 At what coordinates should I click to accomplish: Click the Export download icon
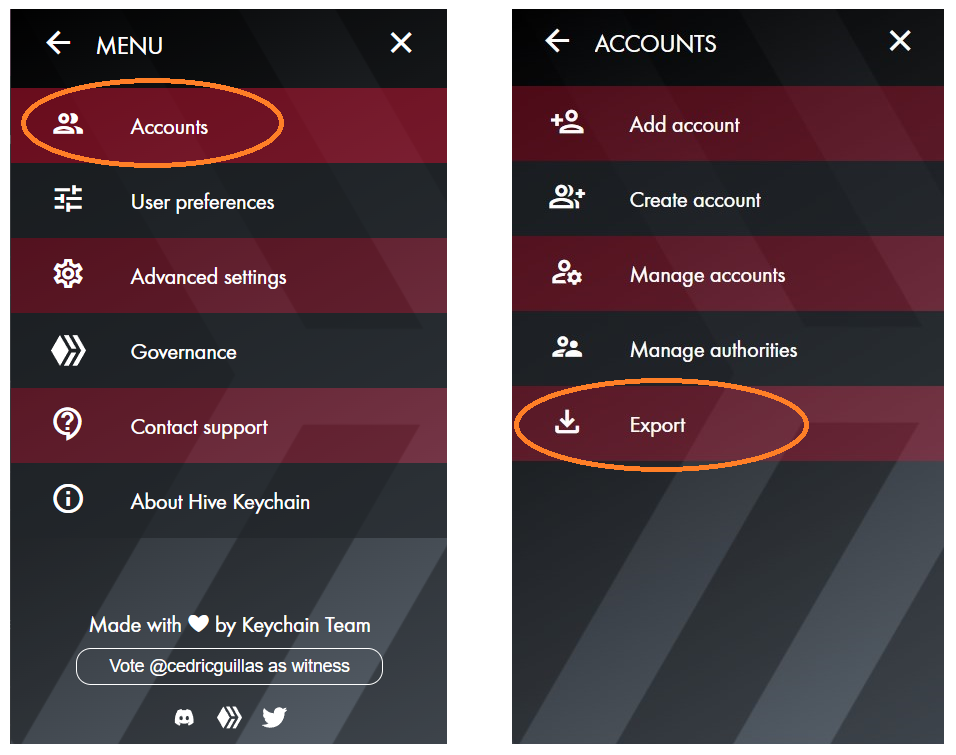click(x=567, y=421)
